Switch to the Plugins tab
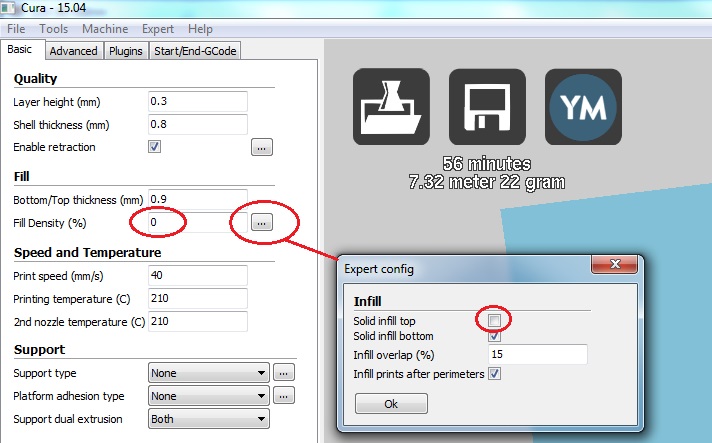712x443 pixels. pyautogui.click(x=126, y=51)
